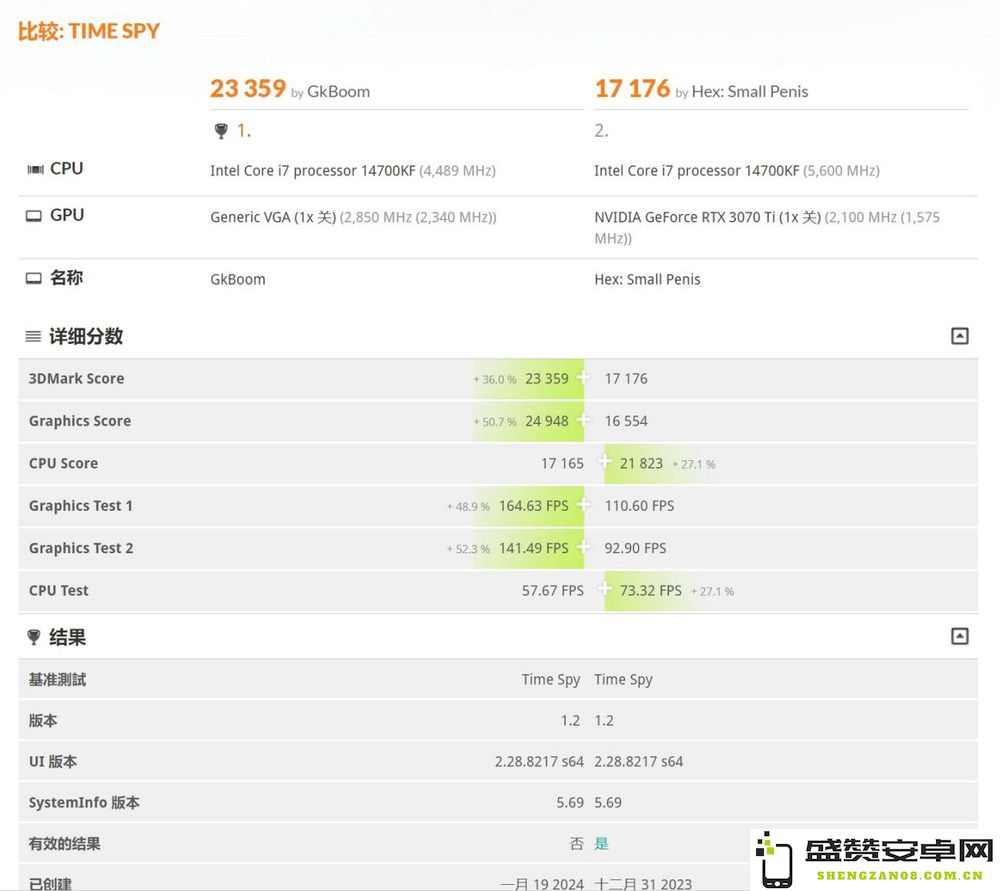Click the 基准测試 row label
The image size is (1000, 891).
[57, 680]
